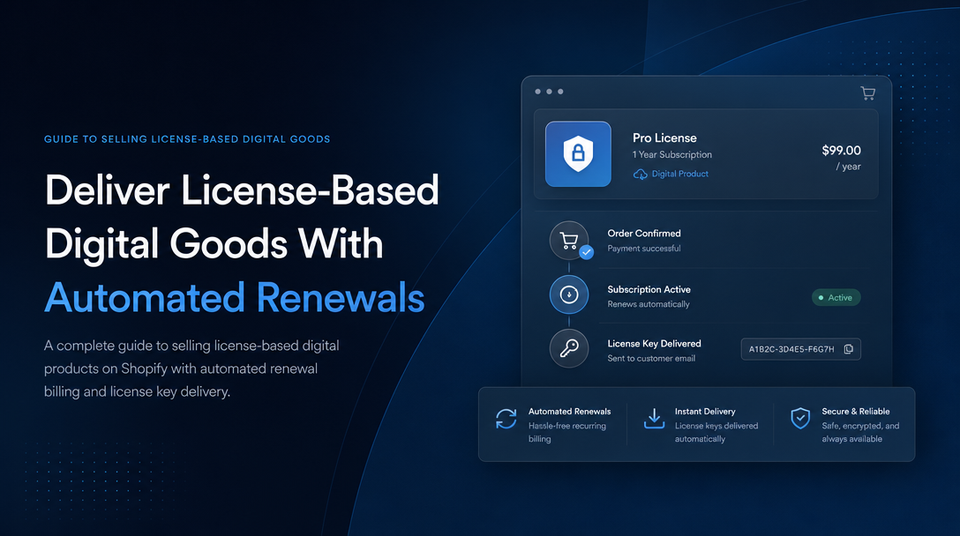Copy the license key with copy icon
The height and width of the screenshot is (536, 960).
pos(849,349)
